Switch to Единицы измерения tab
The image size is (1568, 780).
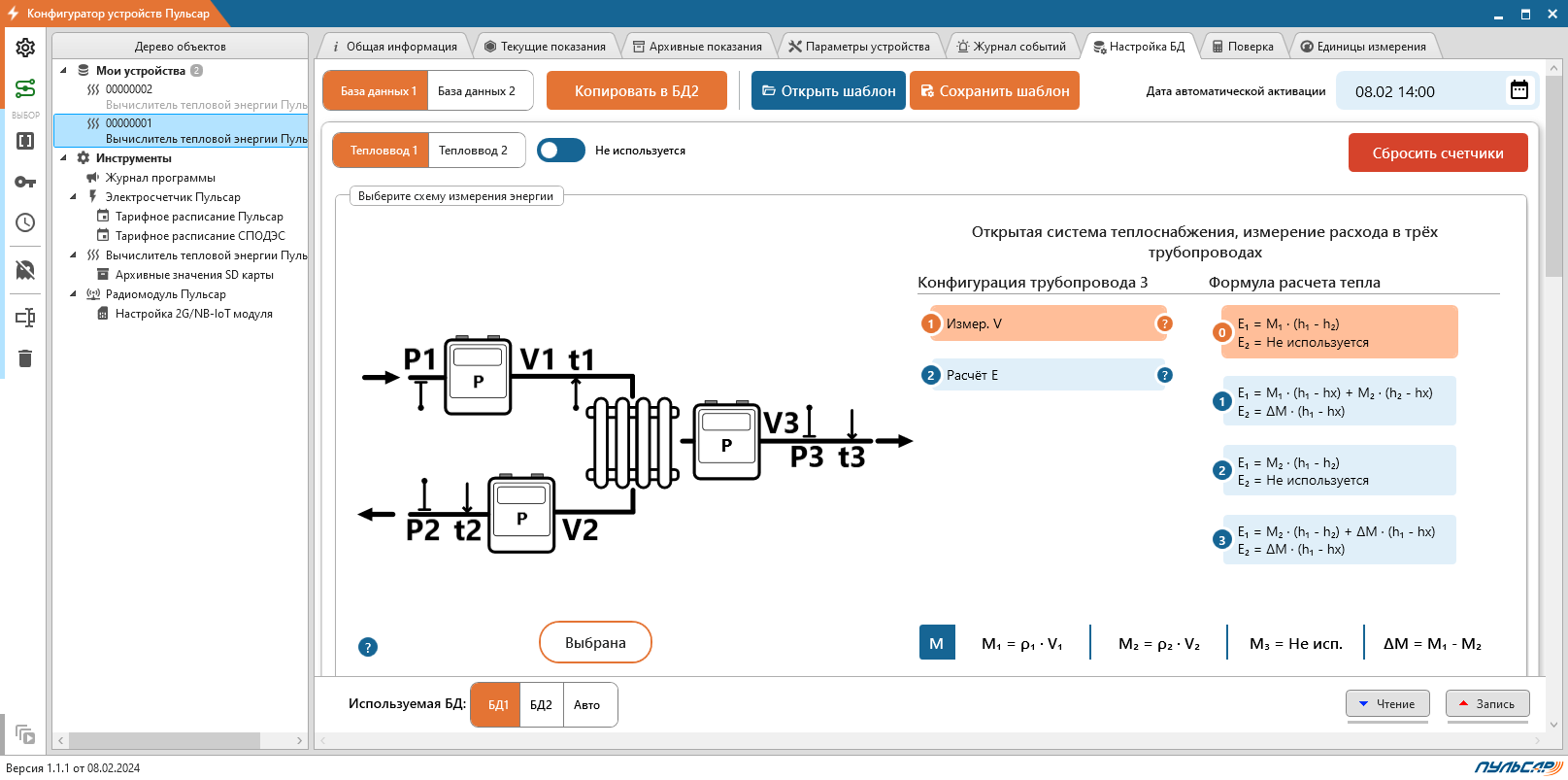point(1363,46)
